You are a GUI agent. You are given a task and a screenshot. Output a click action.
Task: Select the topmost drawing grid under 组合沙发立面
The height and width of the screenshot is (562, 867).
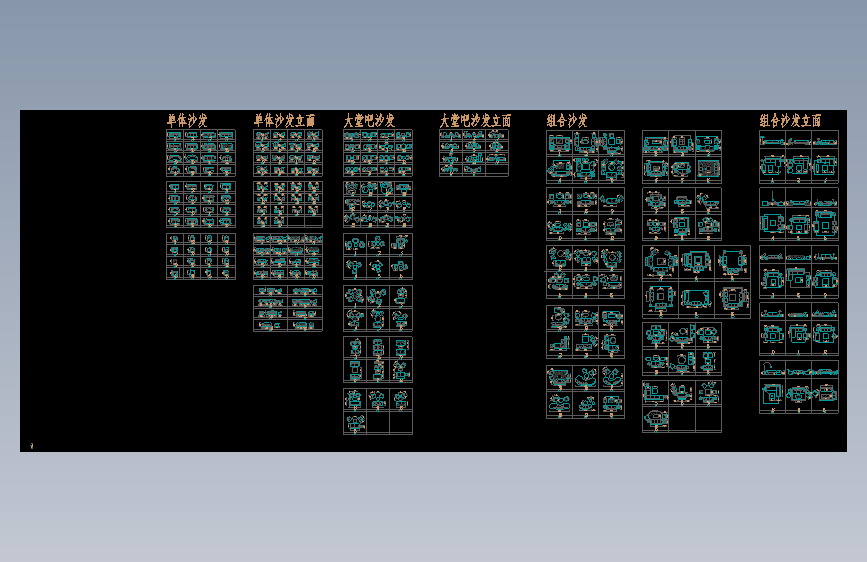799,157
